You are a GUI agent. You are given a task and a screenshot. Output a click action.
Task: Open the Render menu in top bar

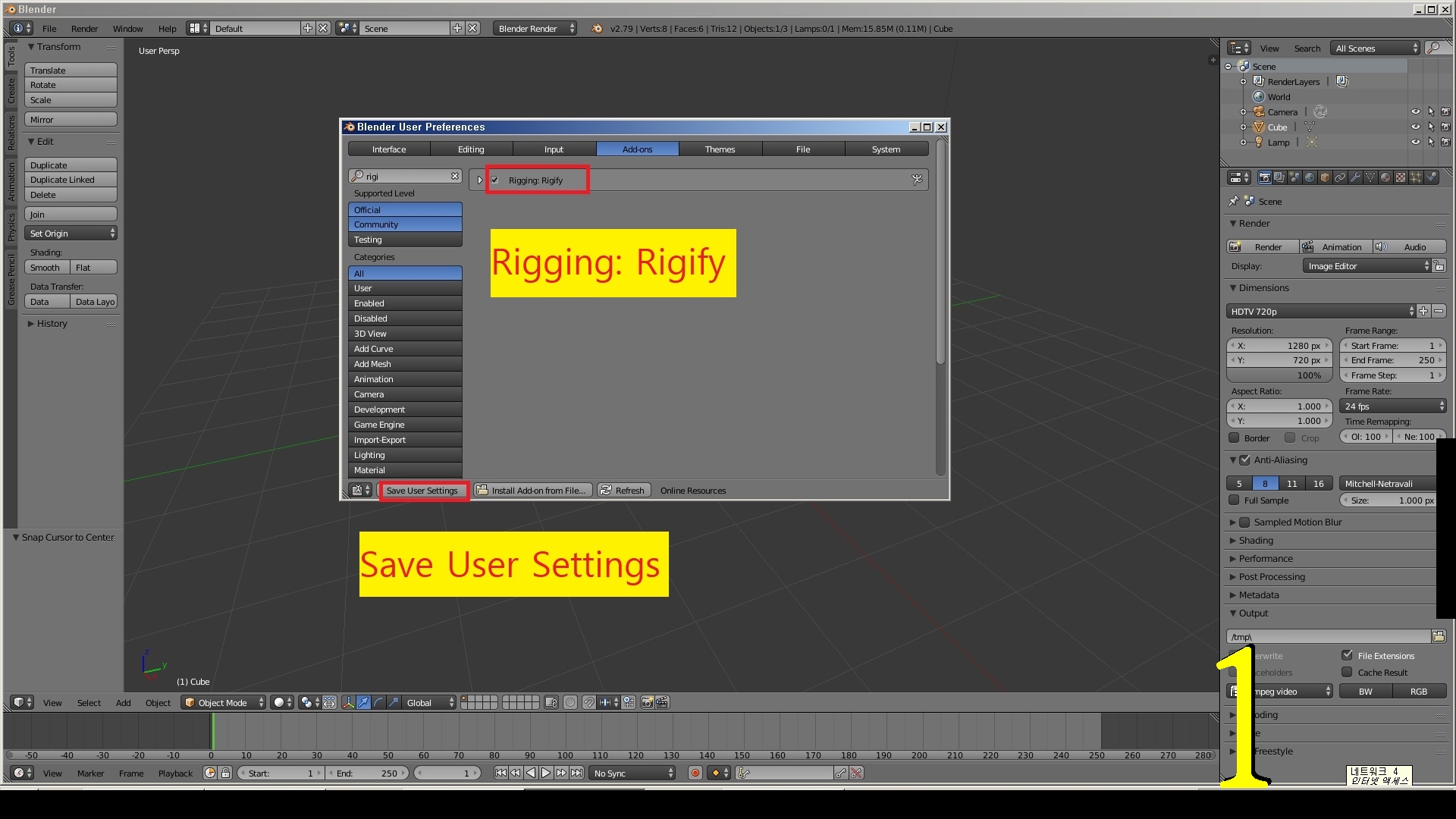[x=84, y=28]
